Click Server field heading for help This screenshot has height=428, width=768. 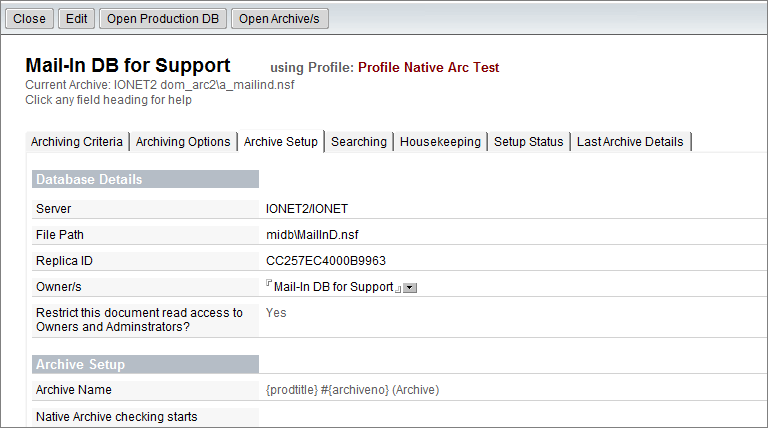click(53, 209)
